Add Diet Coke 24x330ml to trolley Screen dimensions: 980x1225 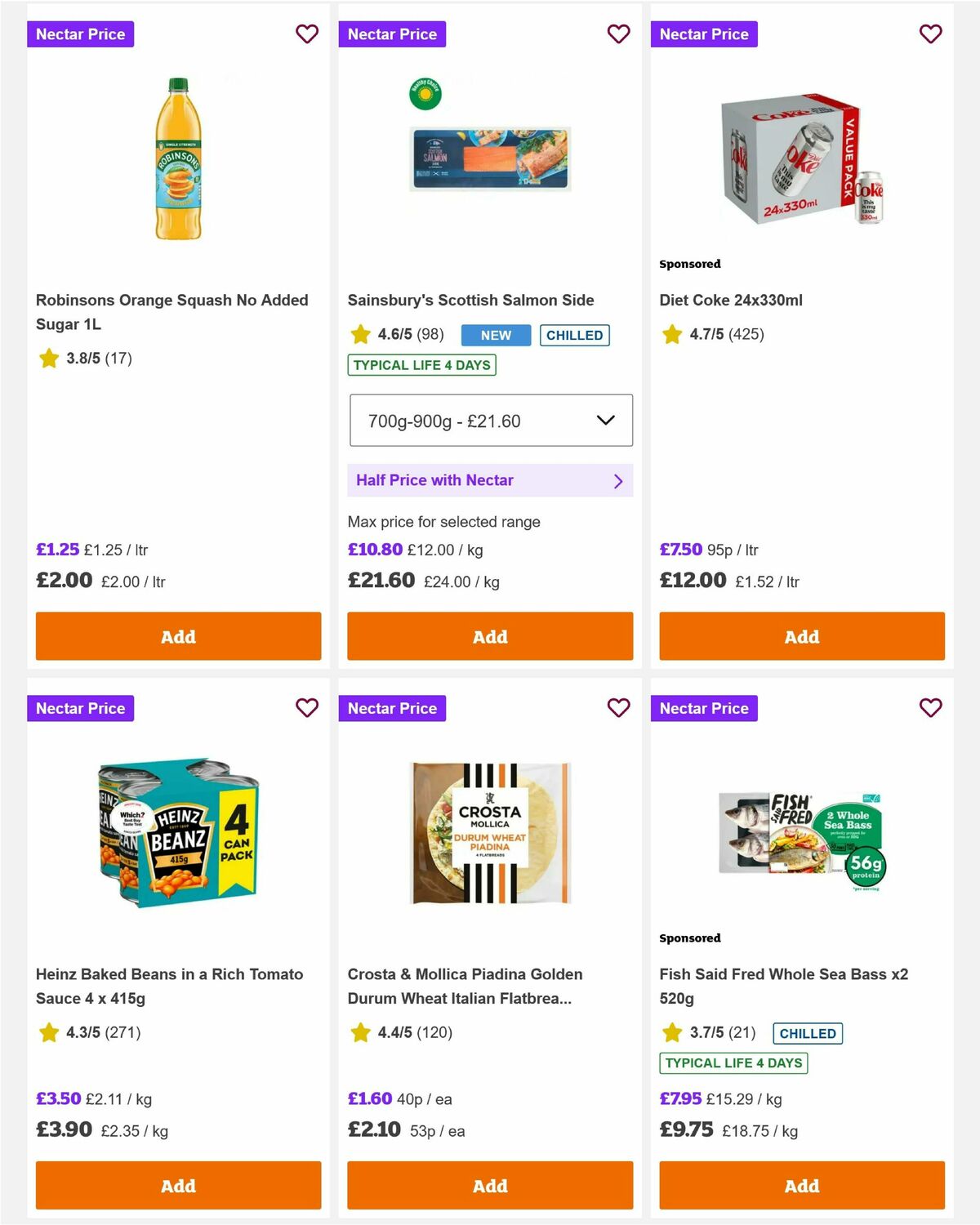pyautogui.click(x=801, y=636)
